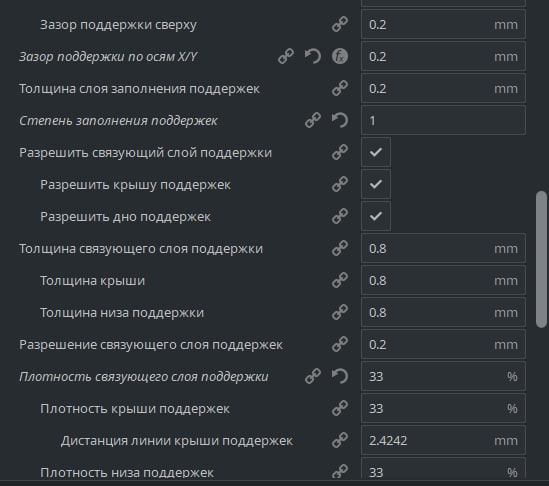
Task: Click the label Толщина крыши
Action: [x=92, y=281]
